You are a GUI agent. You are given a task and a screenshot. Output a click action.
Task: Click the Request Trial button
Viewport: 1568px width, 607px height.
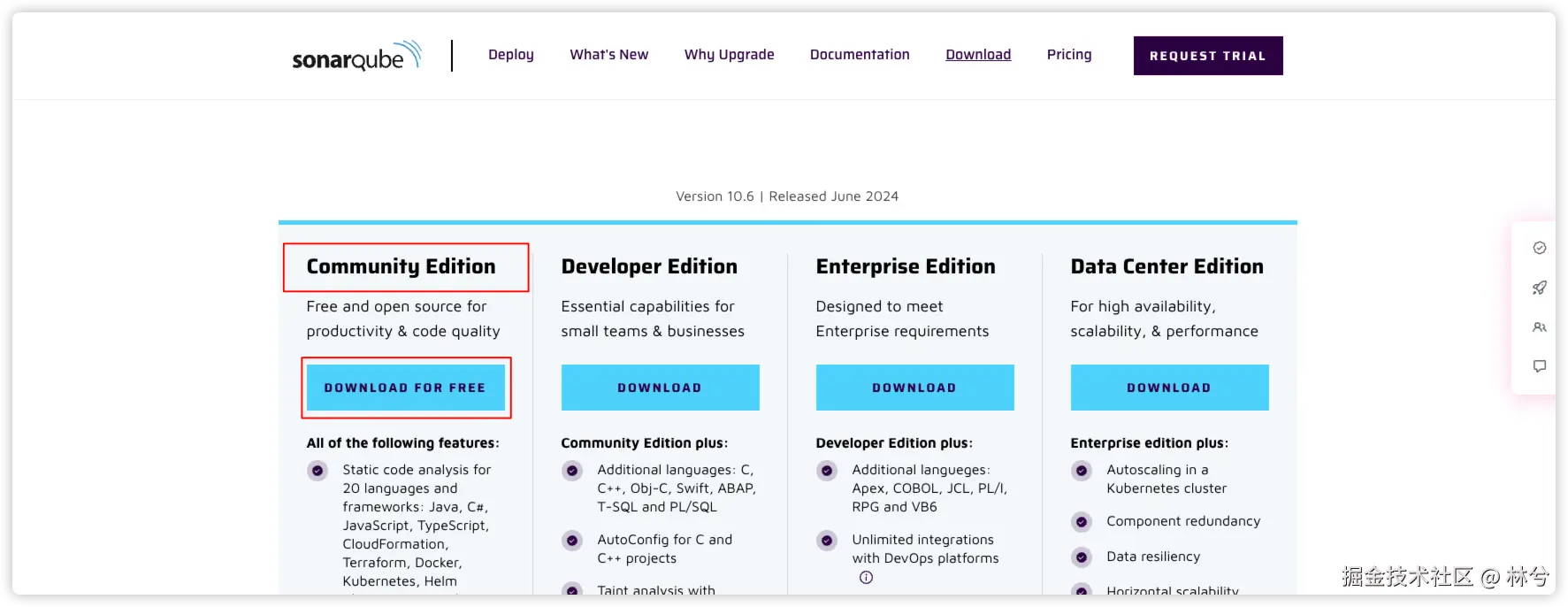pos(1208,56)
